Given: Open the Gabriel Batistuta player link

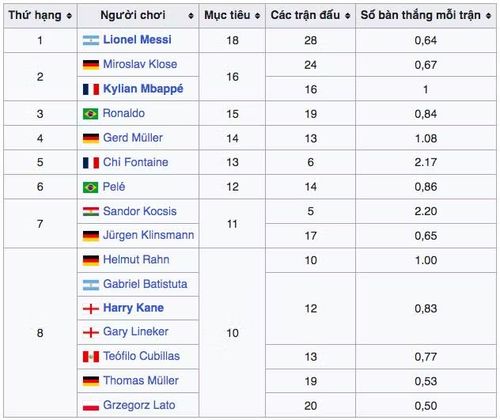Looking at the screenshot, I should point(145,284).
